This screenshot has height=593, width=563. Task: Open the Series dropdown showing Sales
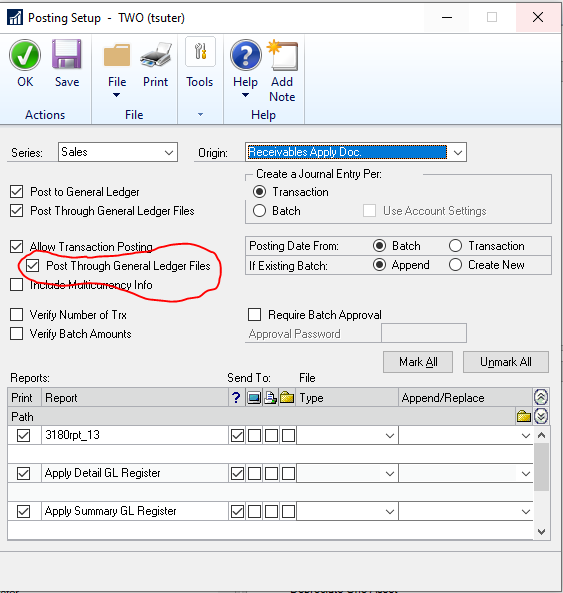pos(118,152)
